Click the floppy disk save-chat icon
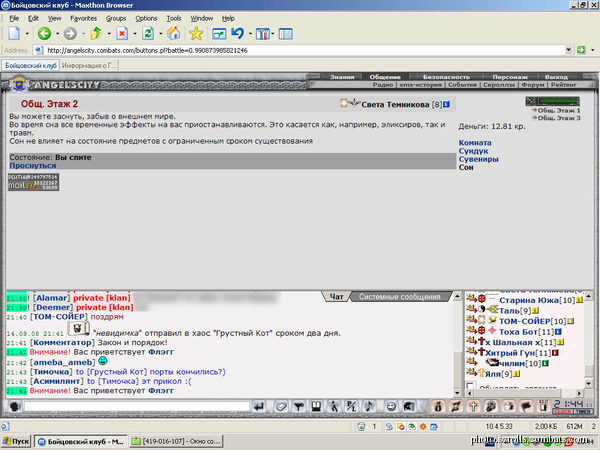The image size is (600, 450). tap(316, 406)
